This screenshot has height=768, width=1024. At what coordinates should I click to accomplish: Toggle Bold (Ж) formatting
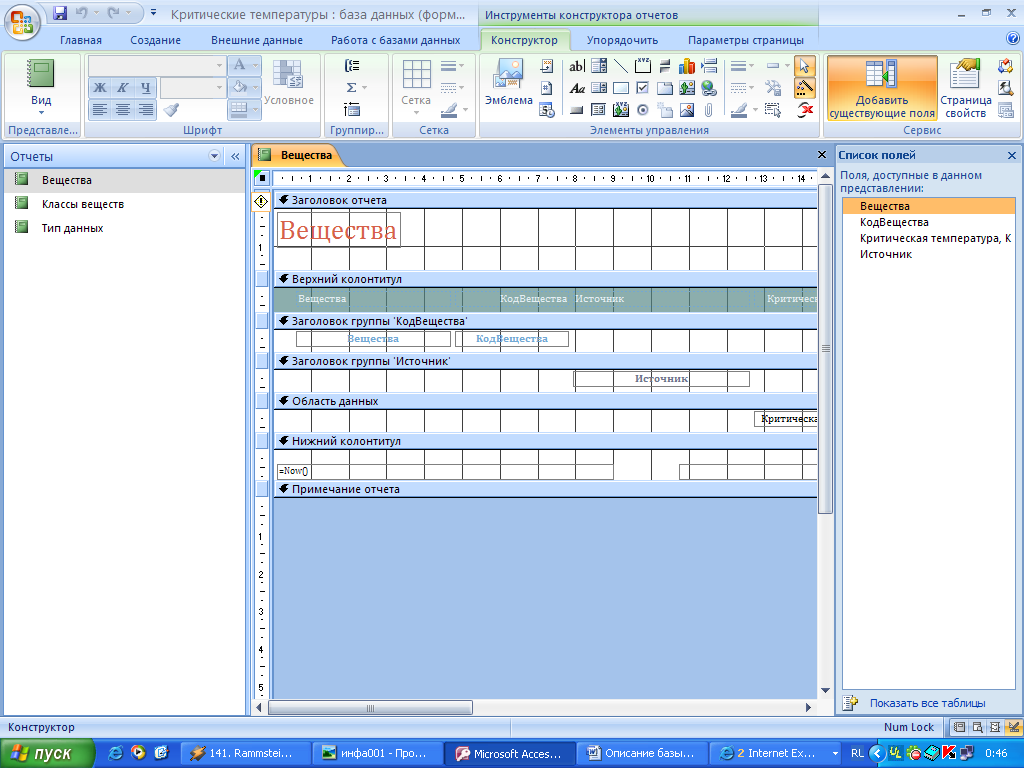coord(100,88)
